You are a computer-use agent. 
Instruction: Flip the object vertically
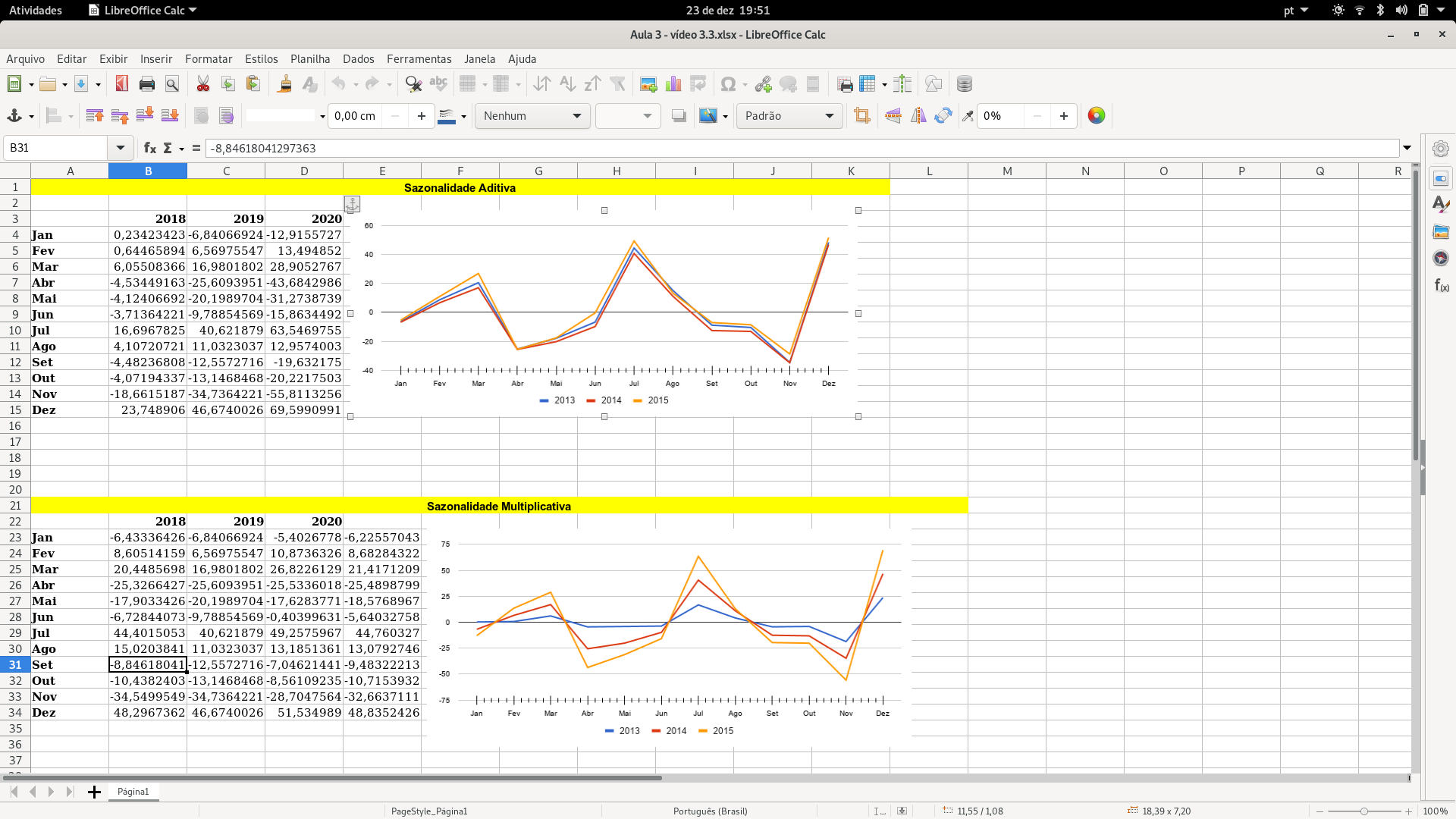point(893,116)
